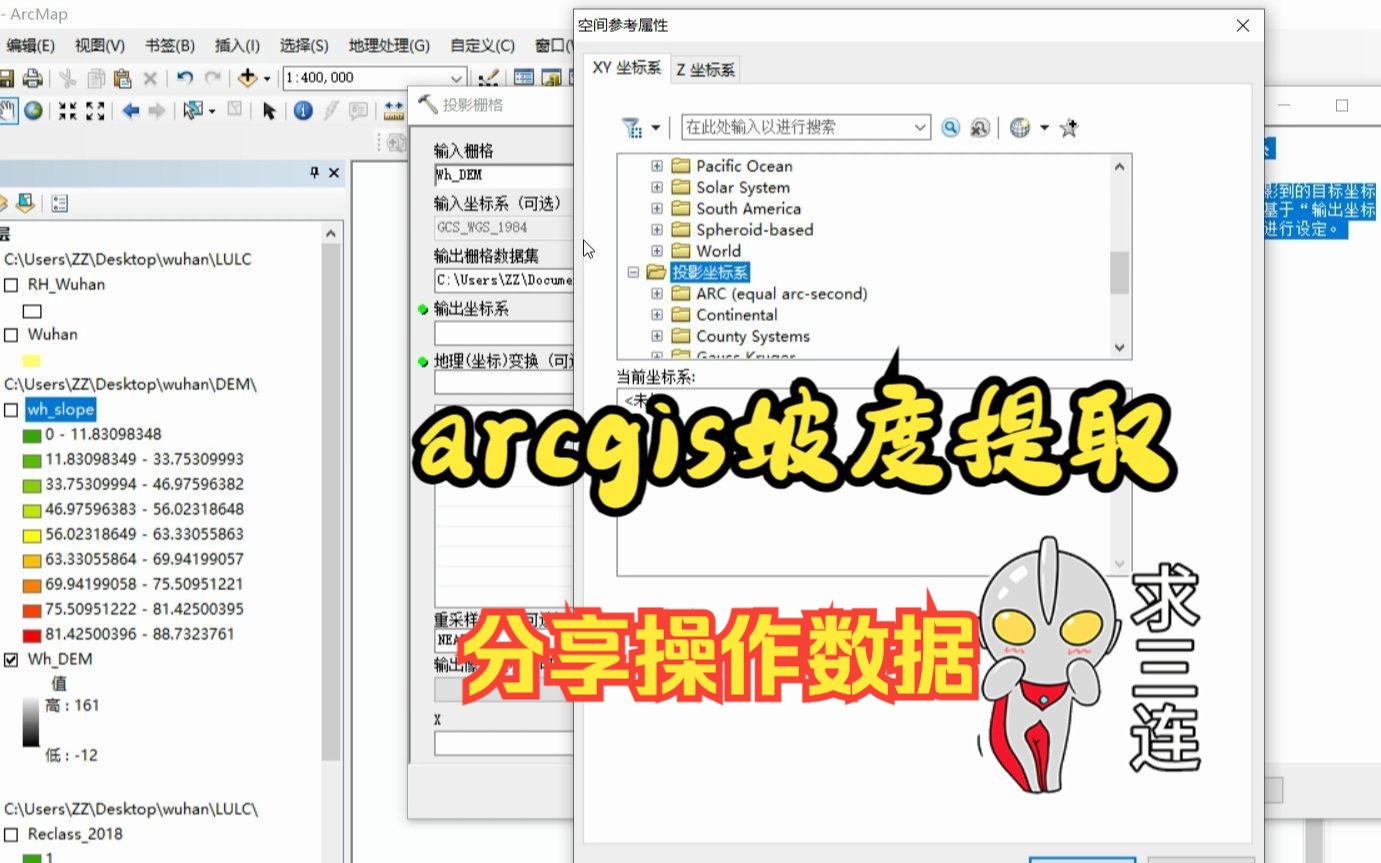Toggle the RH_Wuhan layer checkbox
The height and width of the screenshot is (863, 1381).
tap(11, 285)
